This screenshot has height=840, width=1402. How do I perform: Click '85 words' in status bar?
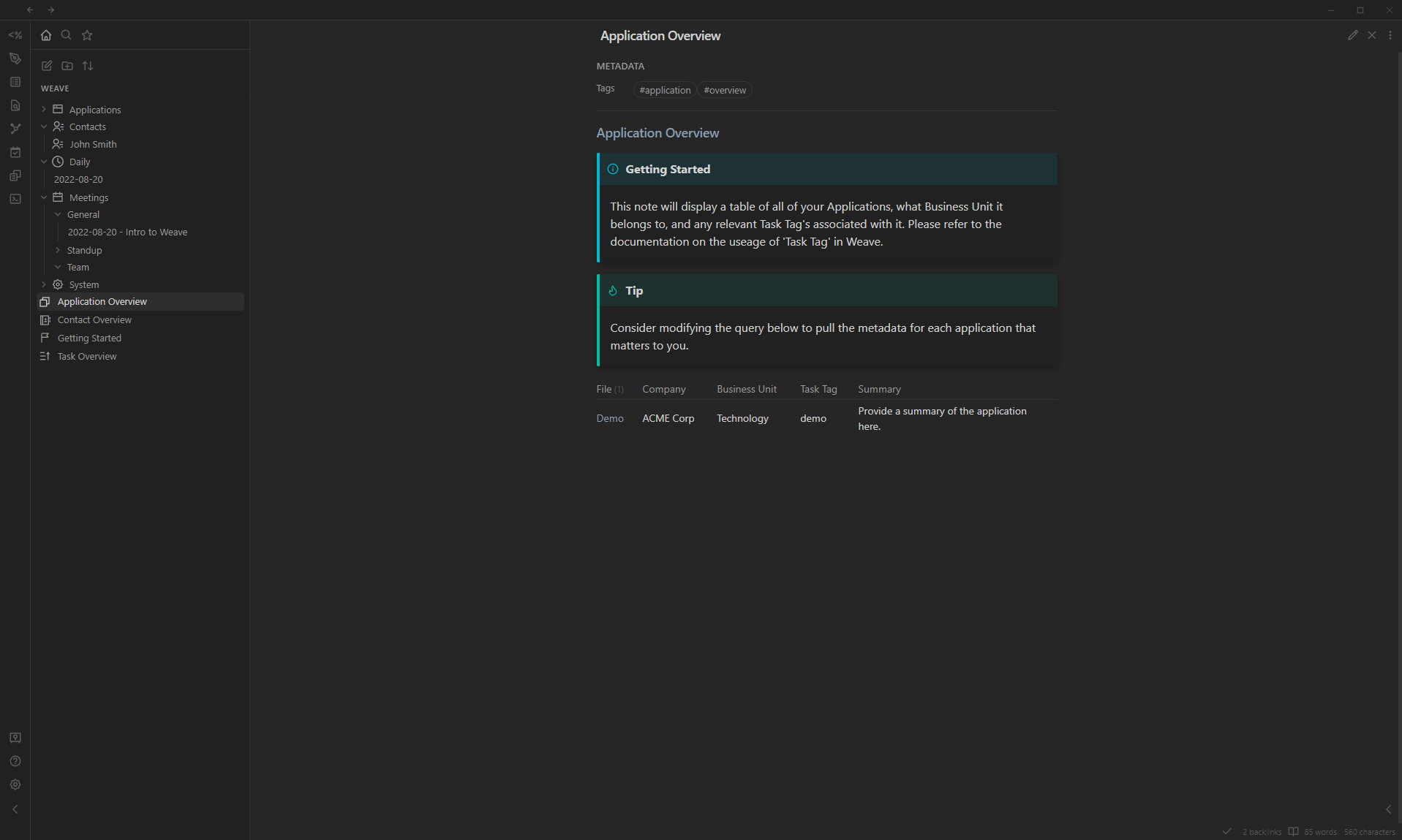(x=1320, y=832)
